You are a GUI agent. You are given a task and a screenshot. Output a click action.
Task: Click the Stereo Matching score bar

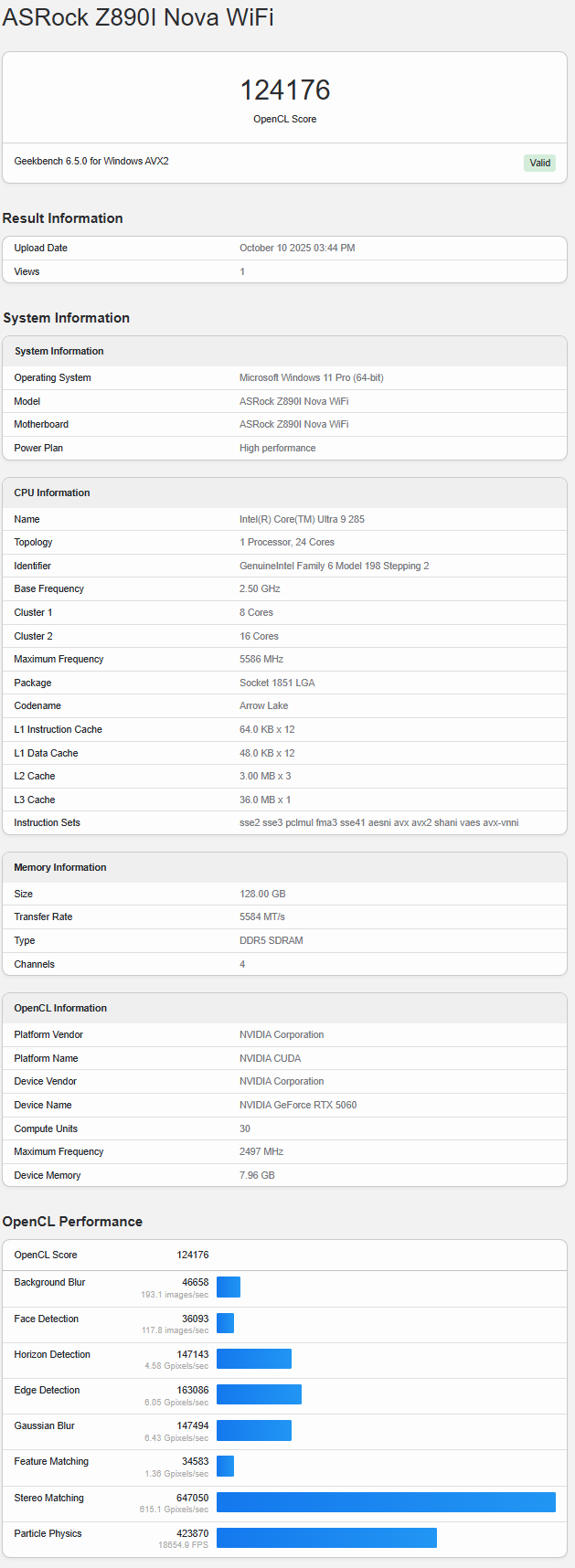coord(386,1502)
